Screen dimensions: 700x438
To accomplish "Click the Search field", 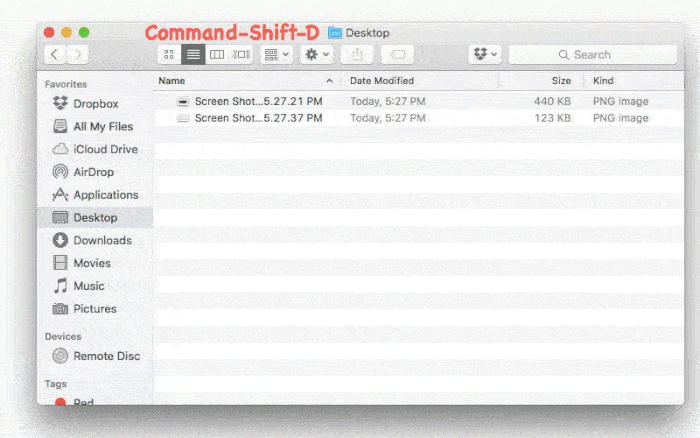I will pyautogui.click(x=593, y=54).
